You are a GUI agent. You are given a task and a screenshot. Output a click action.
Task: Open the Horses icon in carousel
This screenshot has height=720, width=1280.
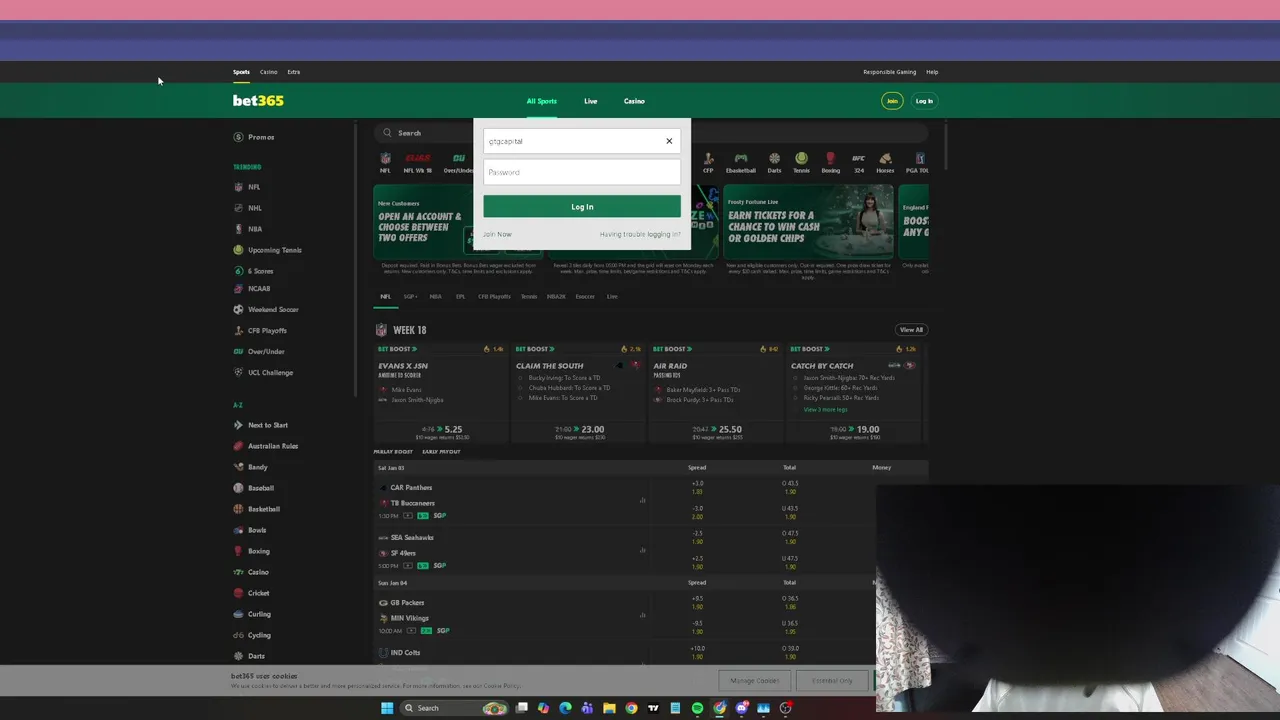coord(885,162)
